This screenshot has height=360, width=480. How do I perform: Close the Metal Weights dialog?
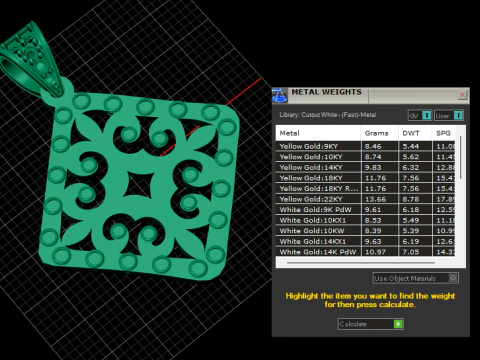pos(462,95)
